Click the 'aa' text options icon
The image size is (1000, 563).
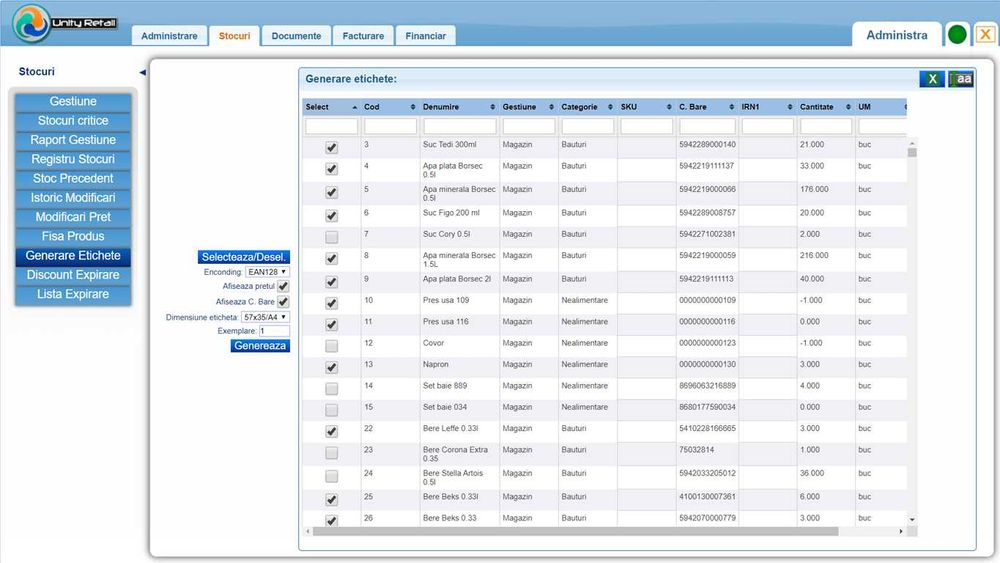(x=961, y=79)
